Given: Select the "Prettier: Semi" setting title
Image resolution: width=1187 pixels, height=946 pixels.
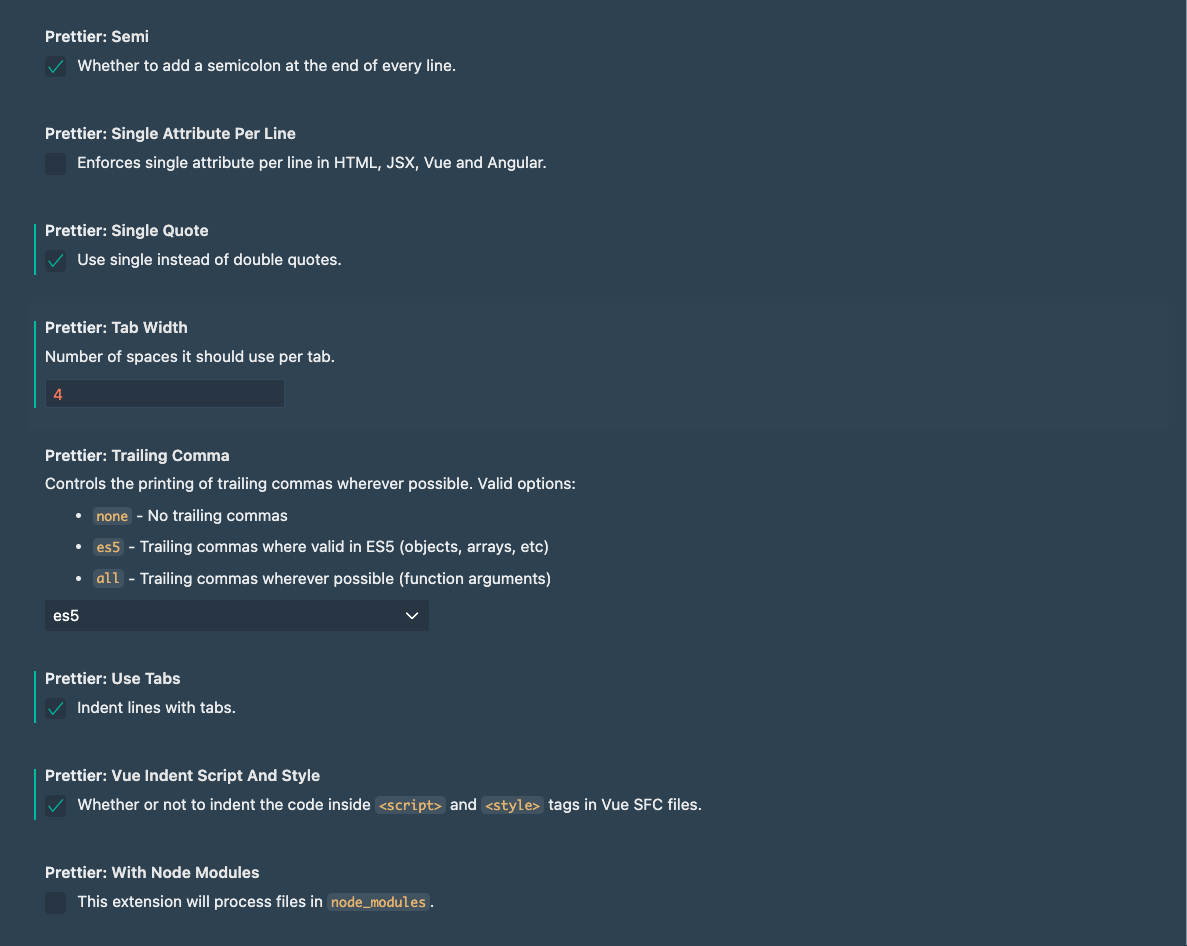Looking at the screenshot, I should [x=97, y=37].
